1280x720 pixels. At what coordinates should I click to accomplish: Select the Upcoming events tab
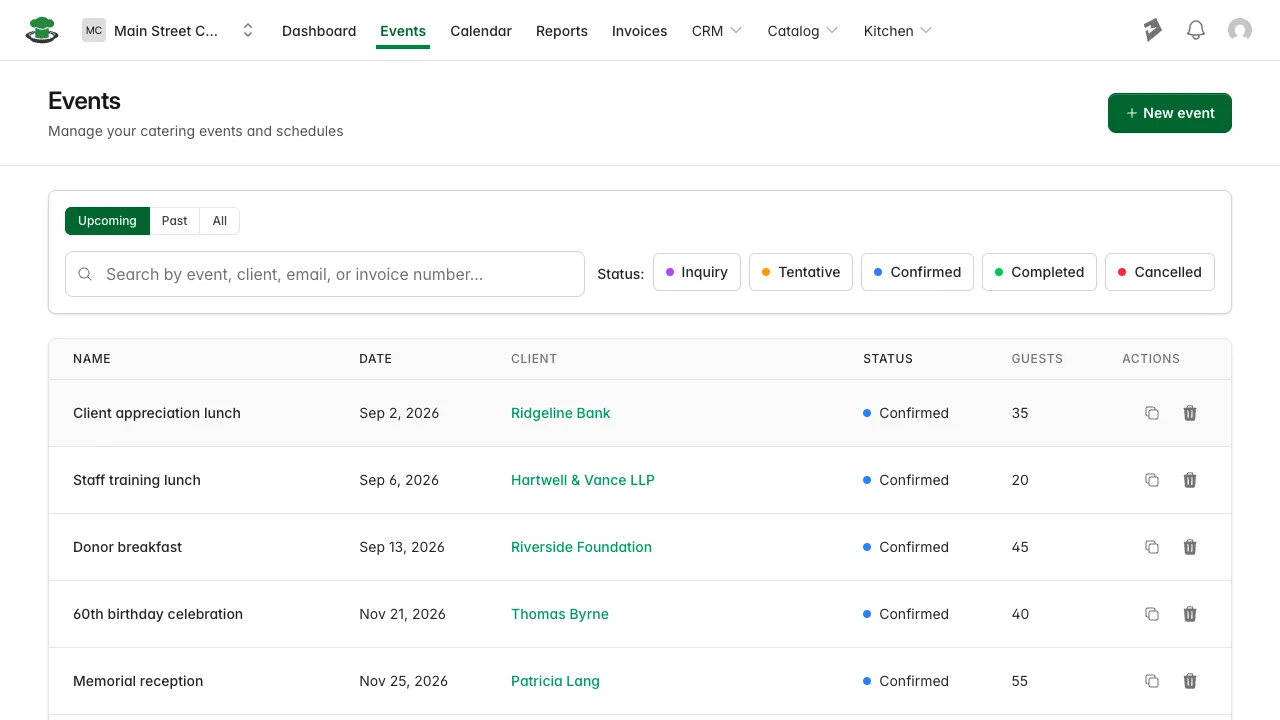coord(107,221)
